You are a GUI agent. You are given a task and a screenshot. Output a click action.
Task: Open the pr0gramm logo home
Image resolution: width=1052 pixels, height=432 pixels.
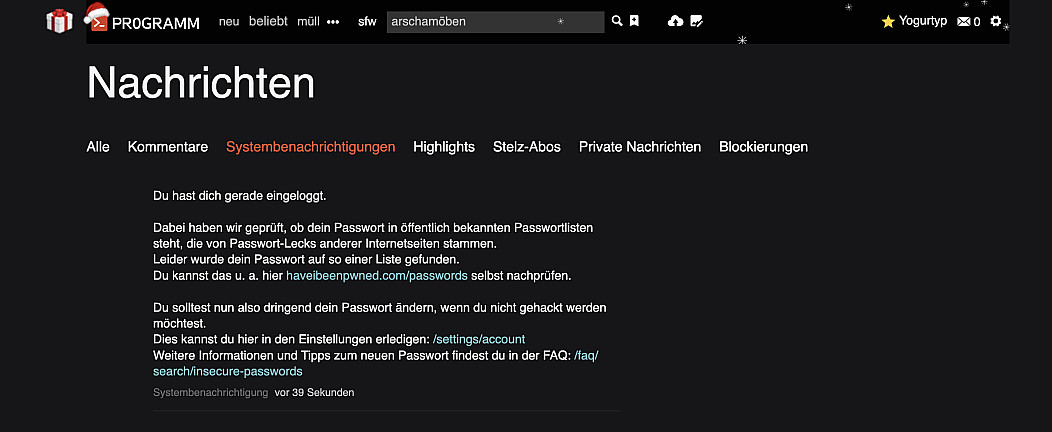point(144,21)
